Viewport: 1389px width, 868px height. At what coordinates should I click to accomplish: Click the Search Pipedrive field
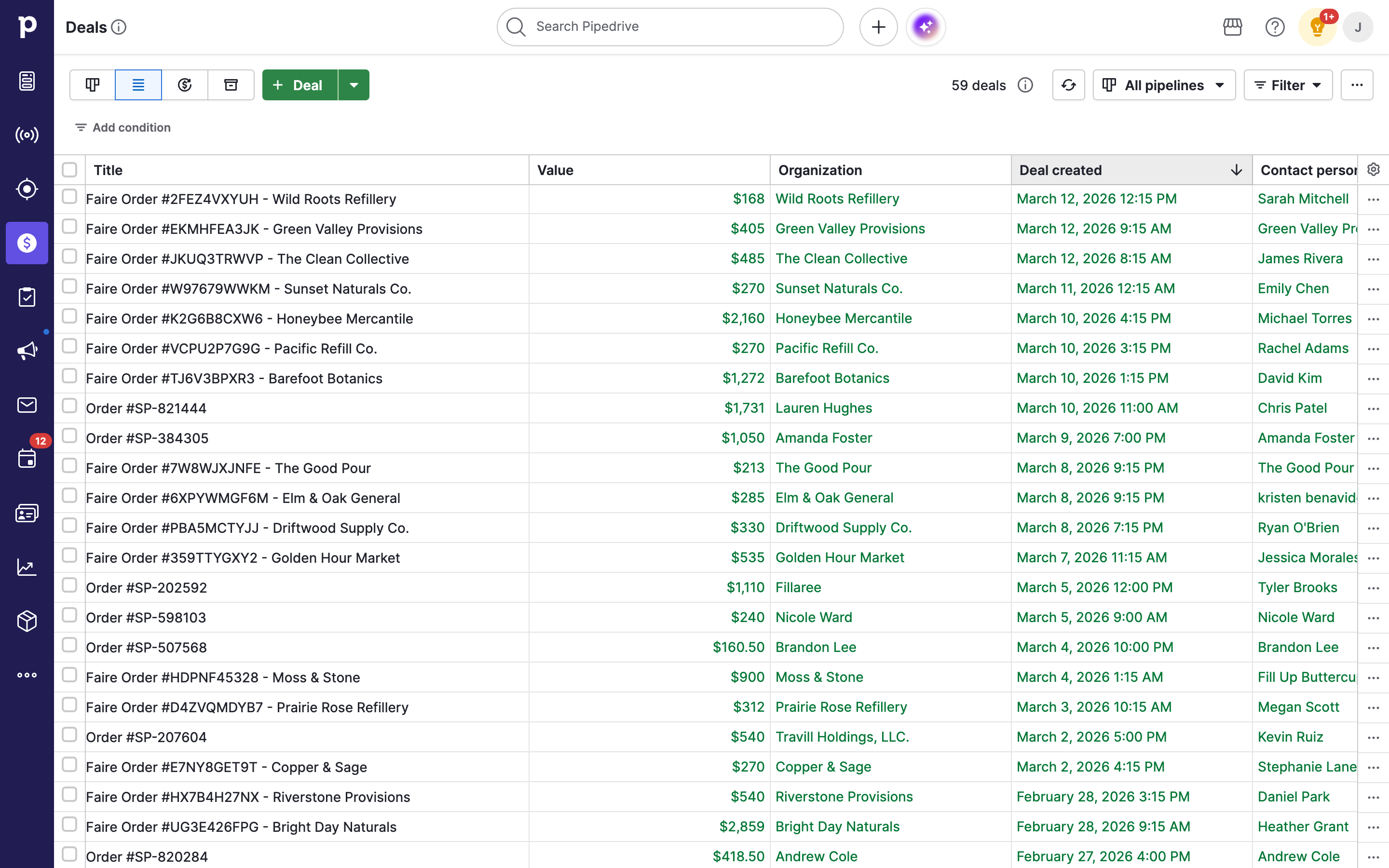pos(670,27)
